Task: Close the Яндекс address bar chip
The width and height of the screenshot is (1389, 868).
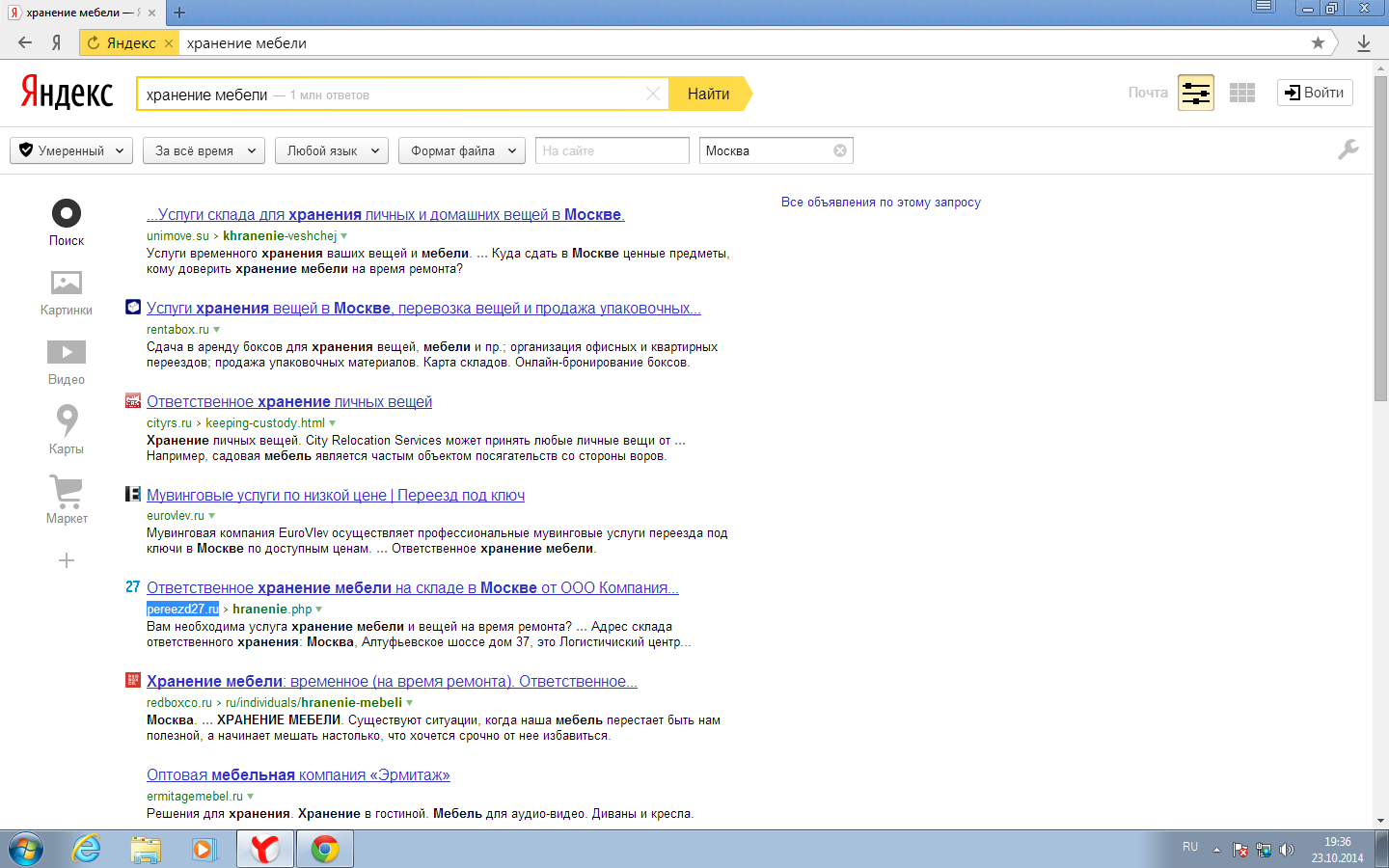Action: point(169,42)
